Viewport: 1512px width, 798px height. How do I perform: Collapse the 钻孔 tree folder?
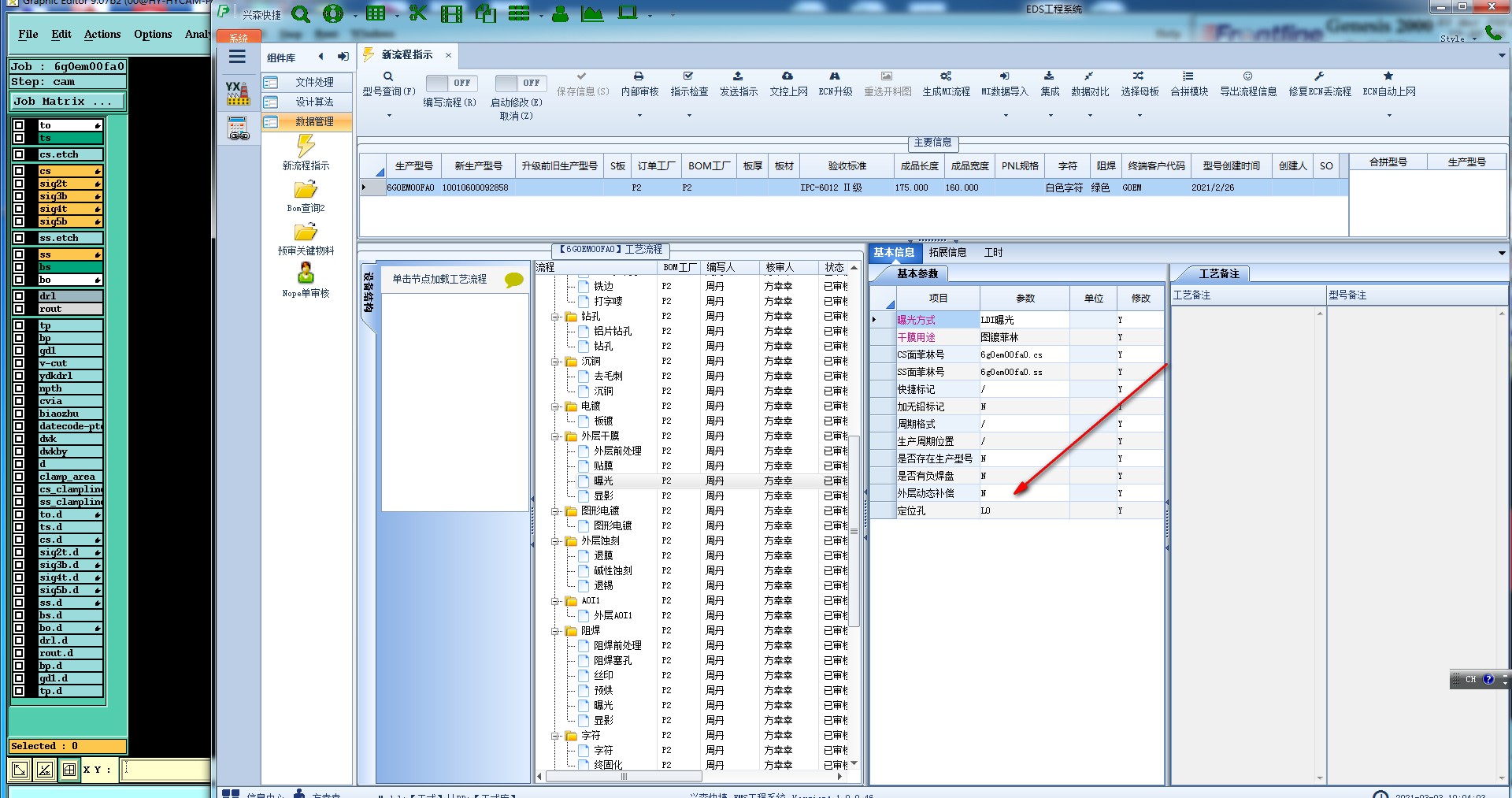click(x=554, y=317)
